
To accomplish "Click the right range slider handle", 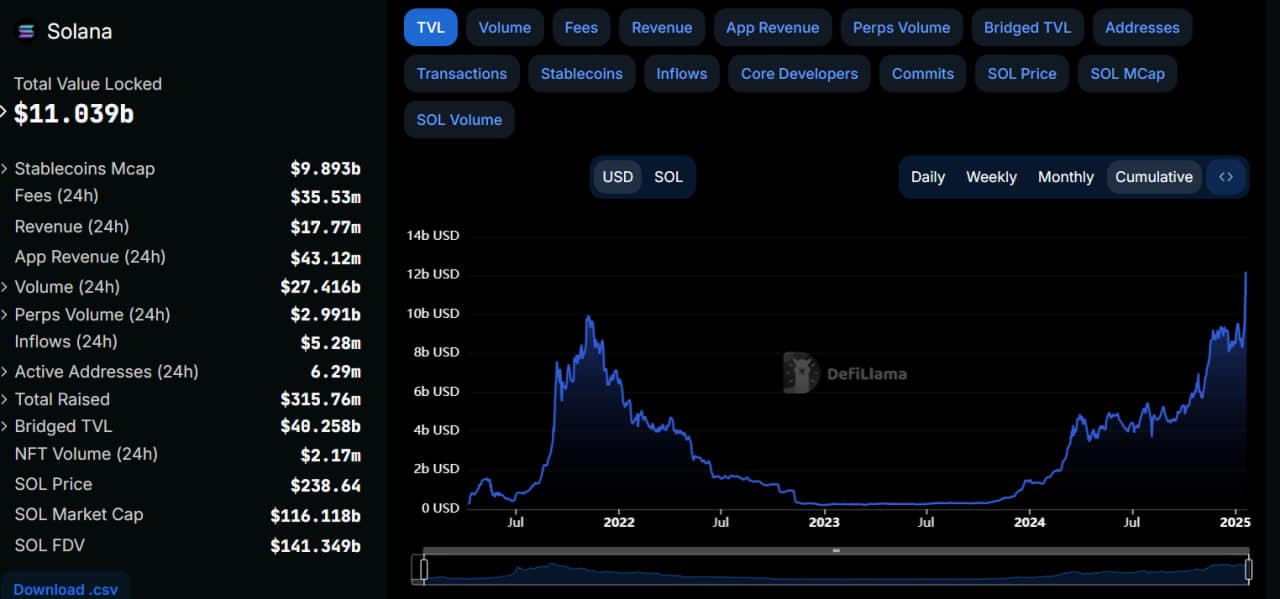I will click(x=1248, y=569).
